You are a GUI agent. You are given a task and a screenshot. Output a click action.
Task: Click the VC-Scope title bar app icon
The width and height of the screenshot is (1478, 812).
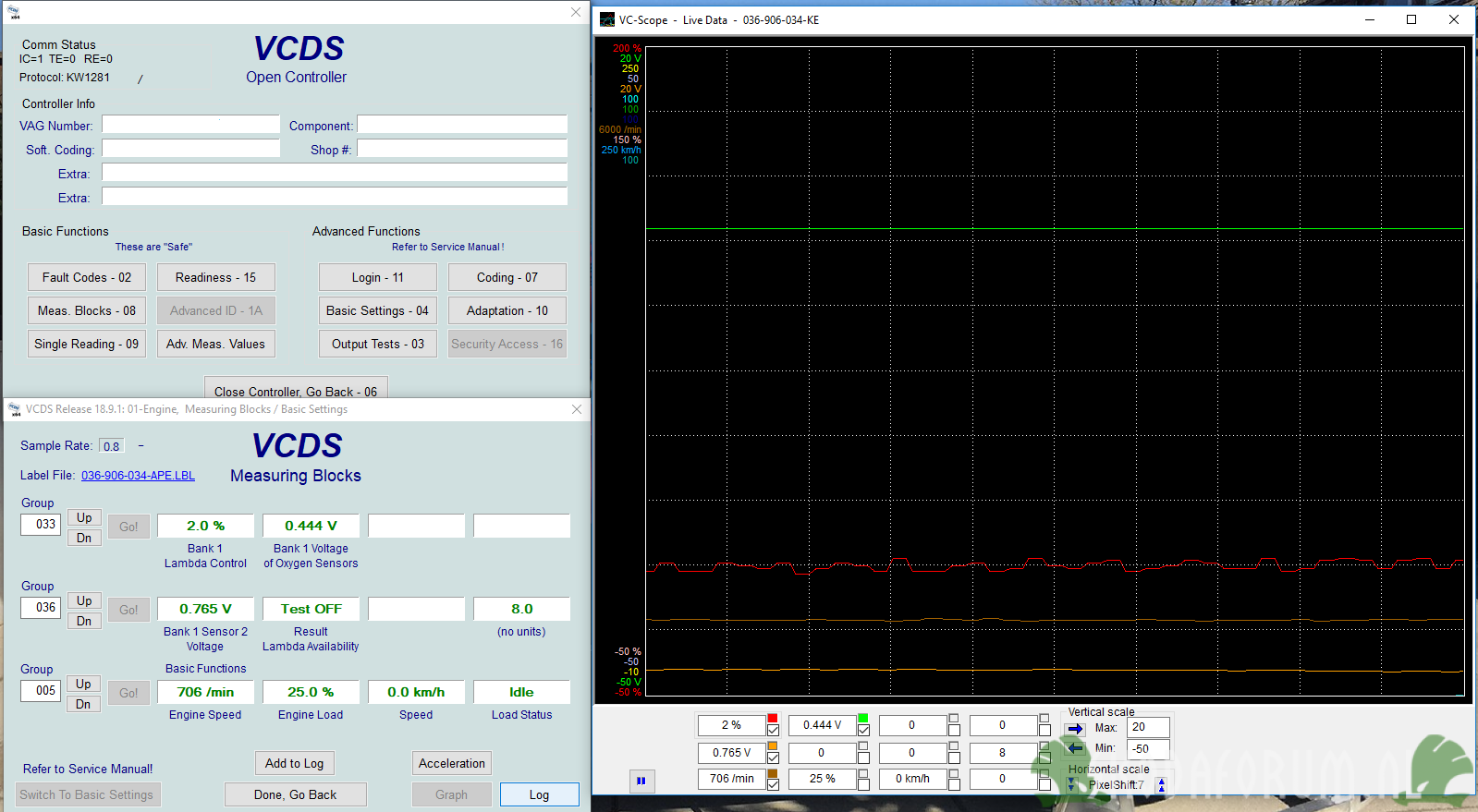[607, 19]
